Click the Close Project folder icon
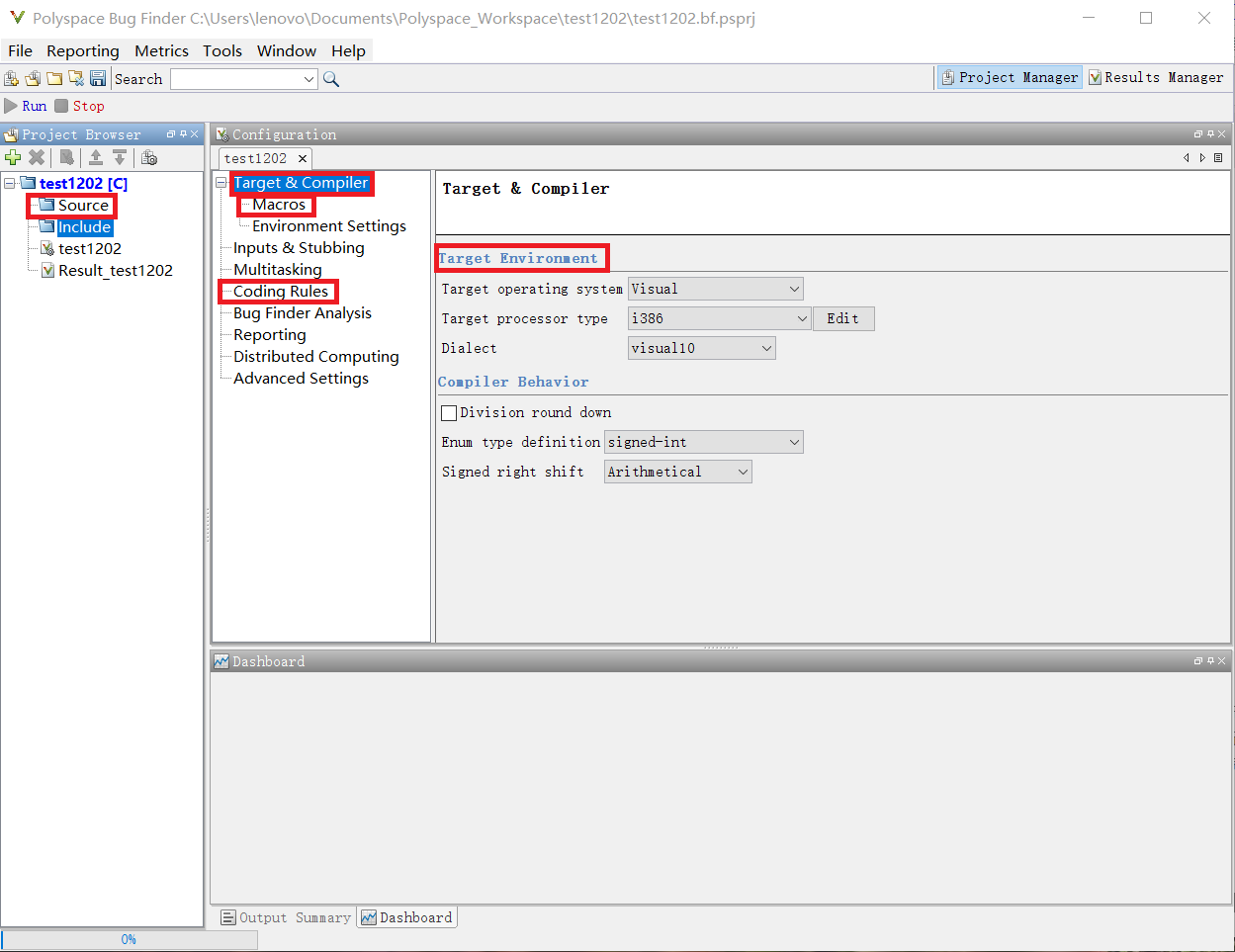 pyautogui.click(x=76, y=78)
